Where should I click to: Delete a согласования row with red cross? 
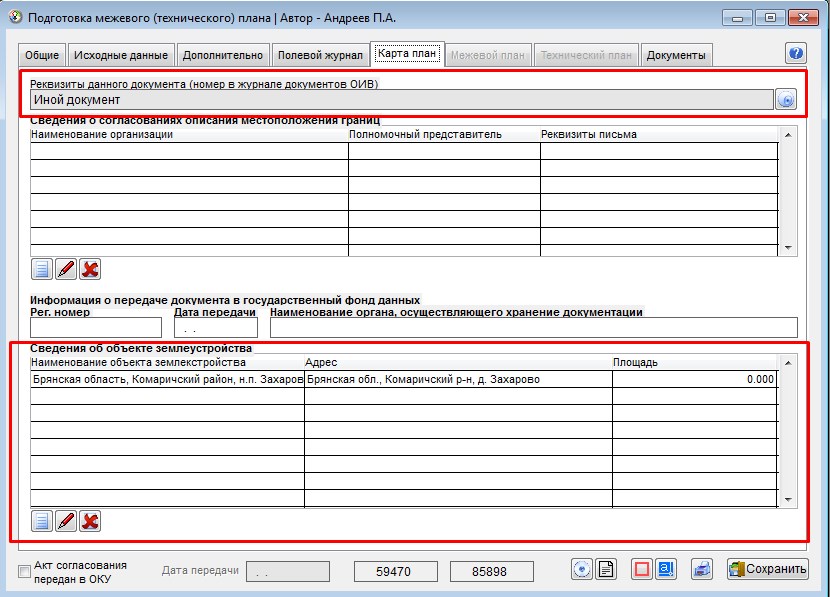[90, 269]
